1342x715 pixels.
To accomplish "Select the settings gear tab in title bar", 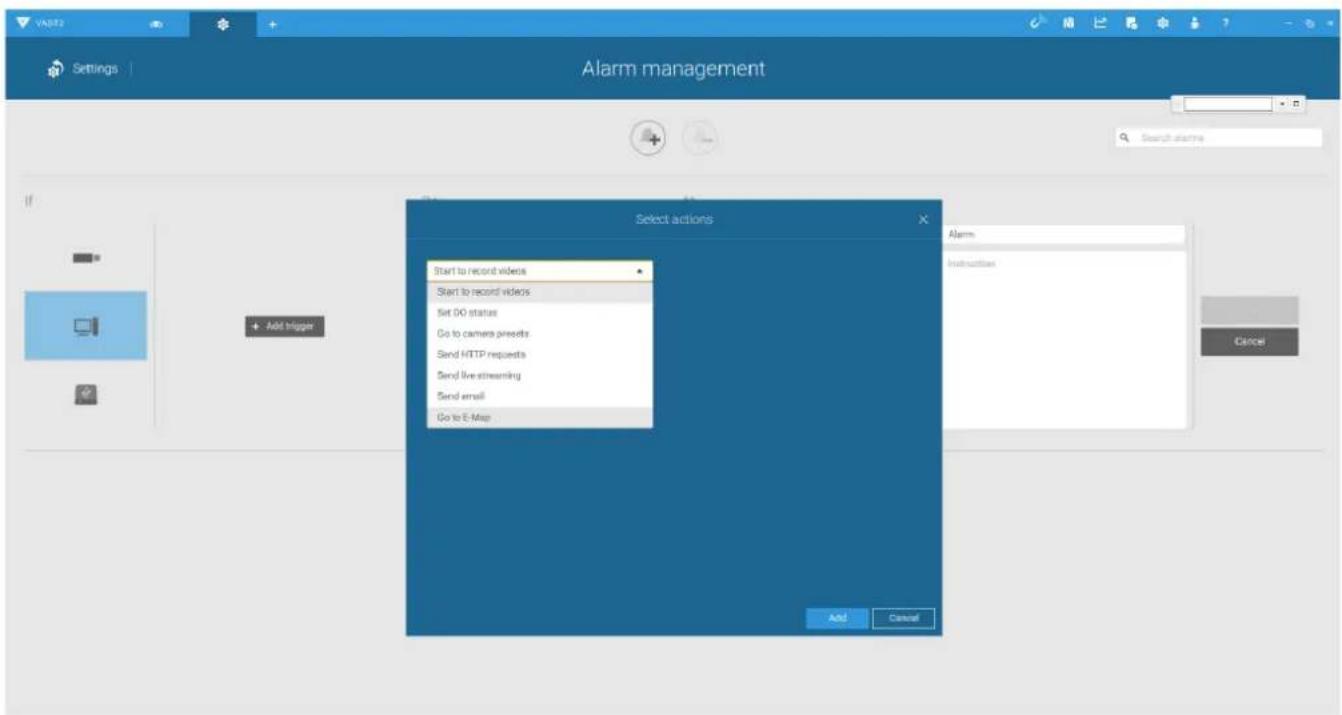I will click(224, 23).
